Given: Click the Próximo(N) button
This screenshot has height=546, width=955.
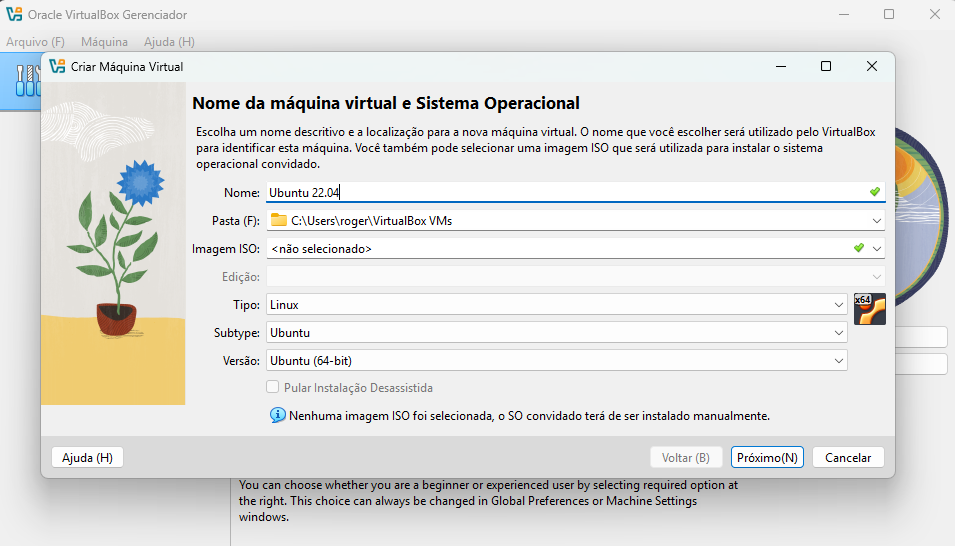Looking at the screenshot, I should 767,457.
